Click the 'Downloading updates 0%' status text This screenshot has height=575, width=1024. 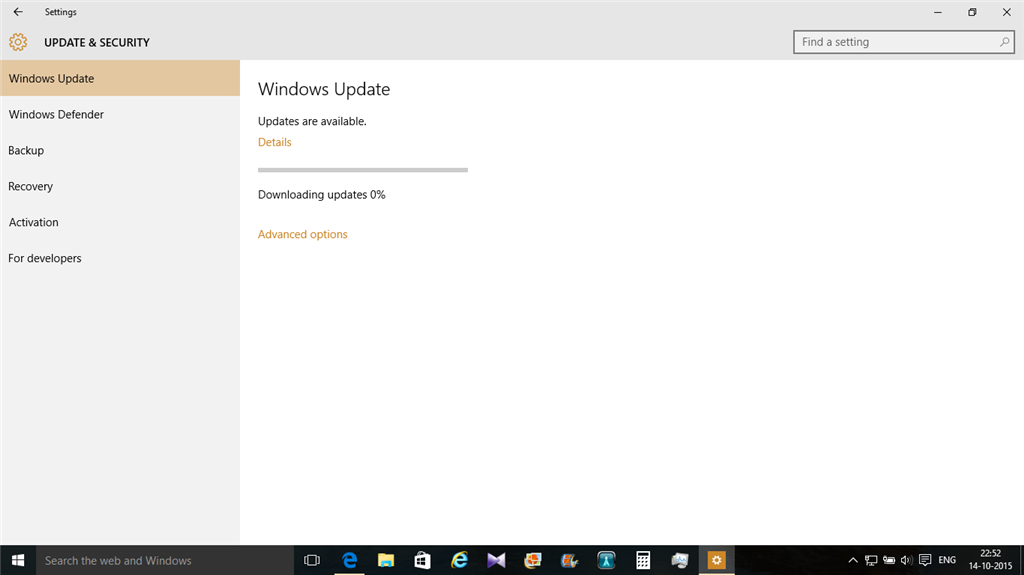321,195
